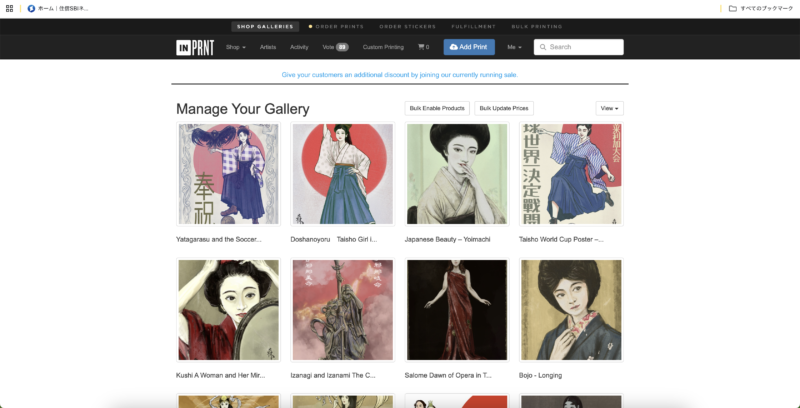This screenshot has width=800, height=408.
Task: Open Custom Printing page
Action: (383, 47)
